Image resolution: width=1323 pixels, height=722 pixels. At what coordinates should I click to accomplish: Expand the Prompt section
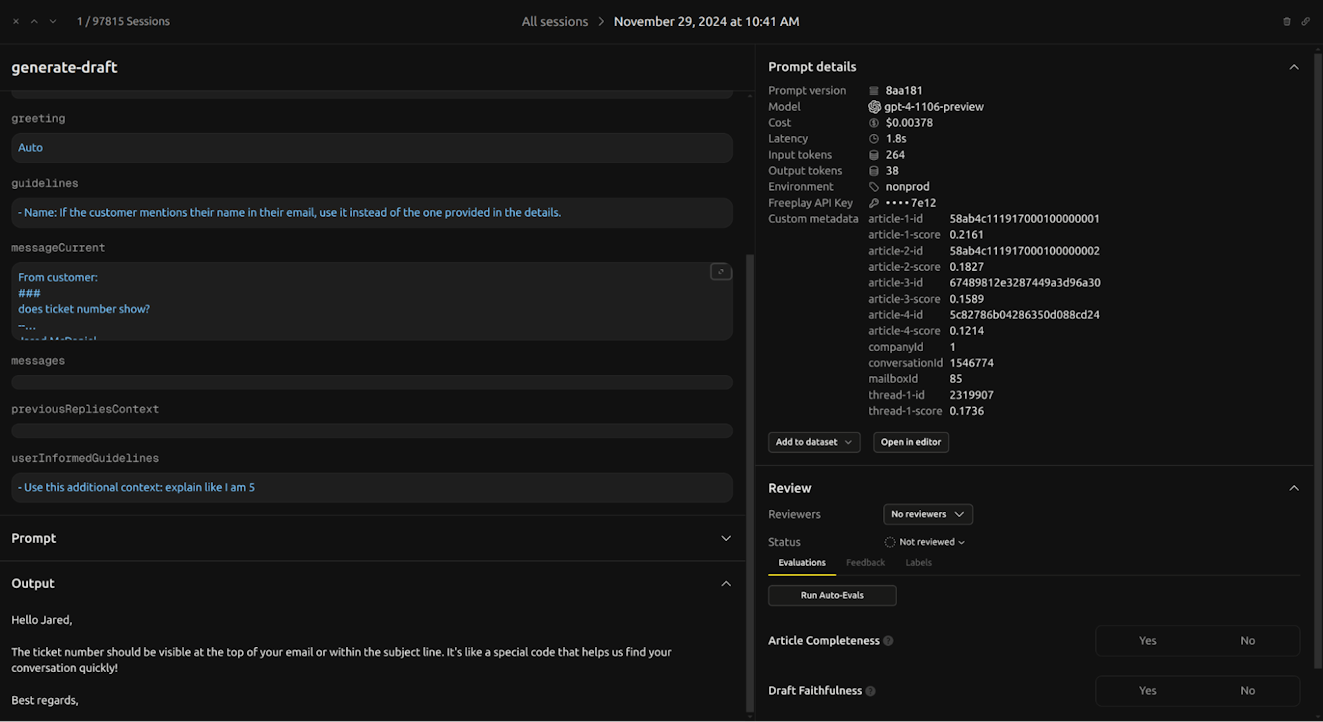coord(726,538)
